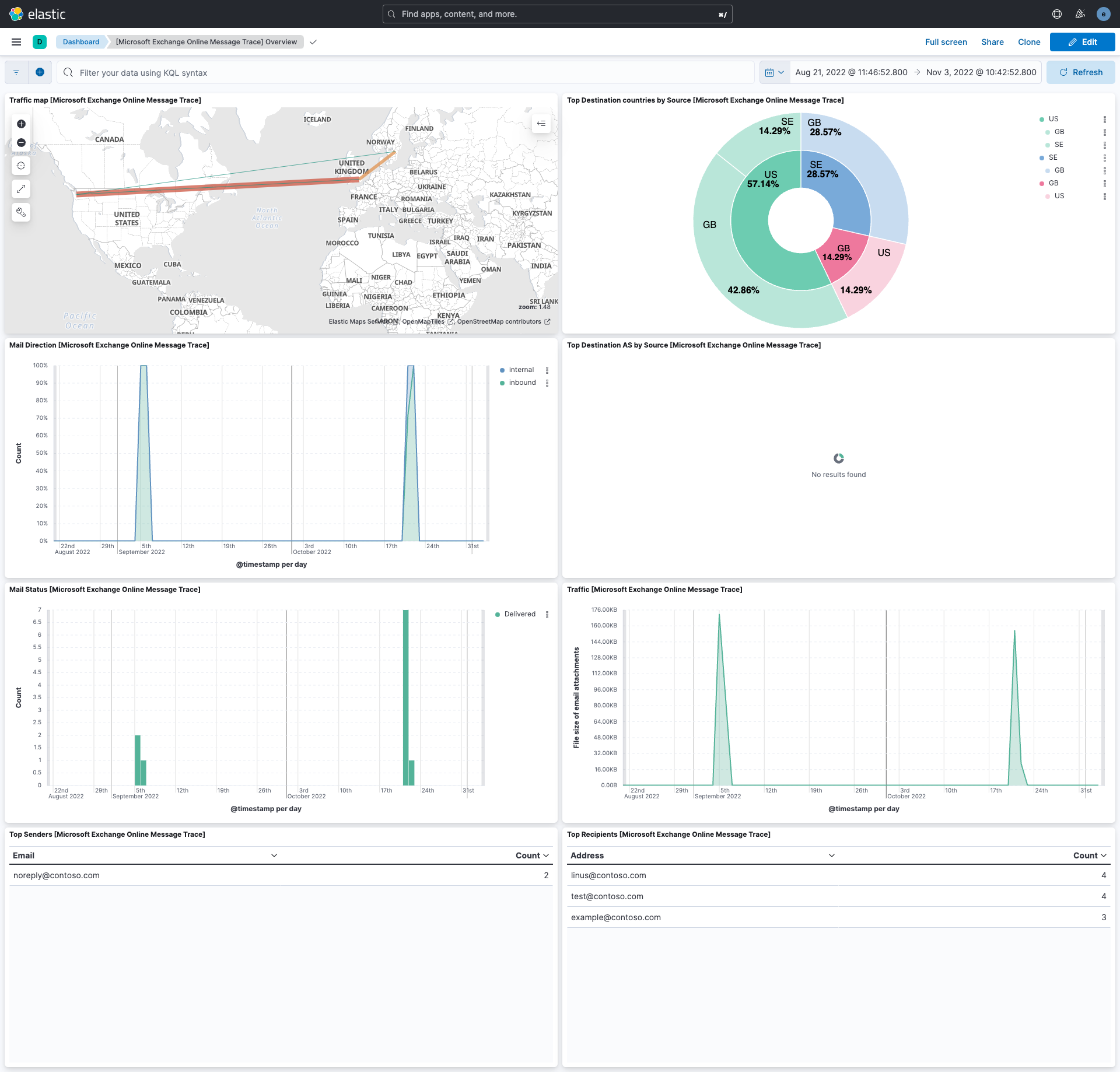Collapse the traffic map legend

point(541,123)
